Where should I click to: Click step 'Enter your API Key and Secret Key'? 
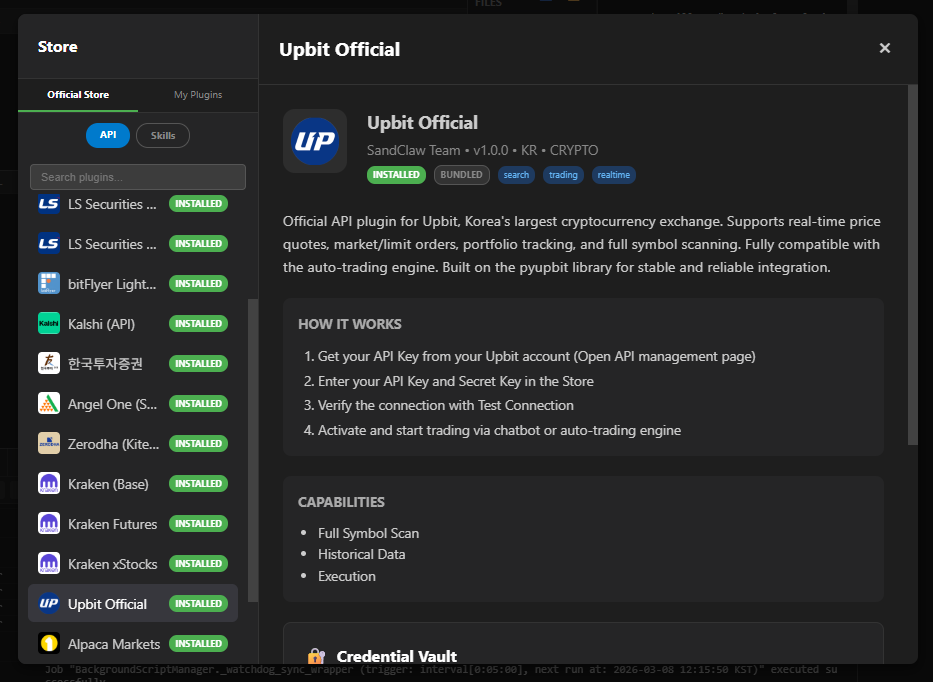tap(456, 381)
